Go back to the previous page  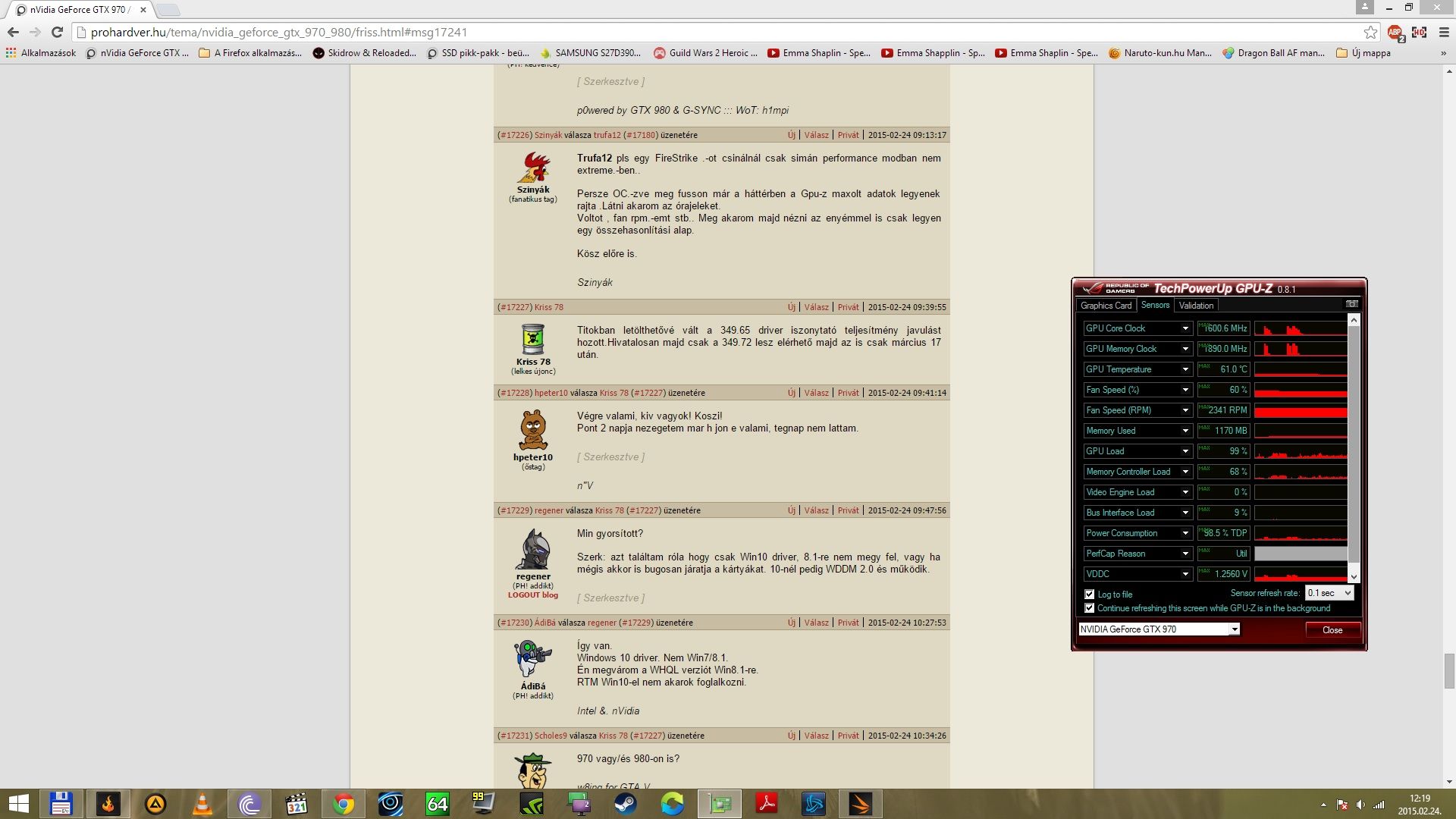click(13, 32)
